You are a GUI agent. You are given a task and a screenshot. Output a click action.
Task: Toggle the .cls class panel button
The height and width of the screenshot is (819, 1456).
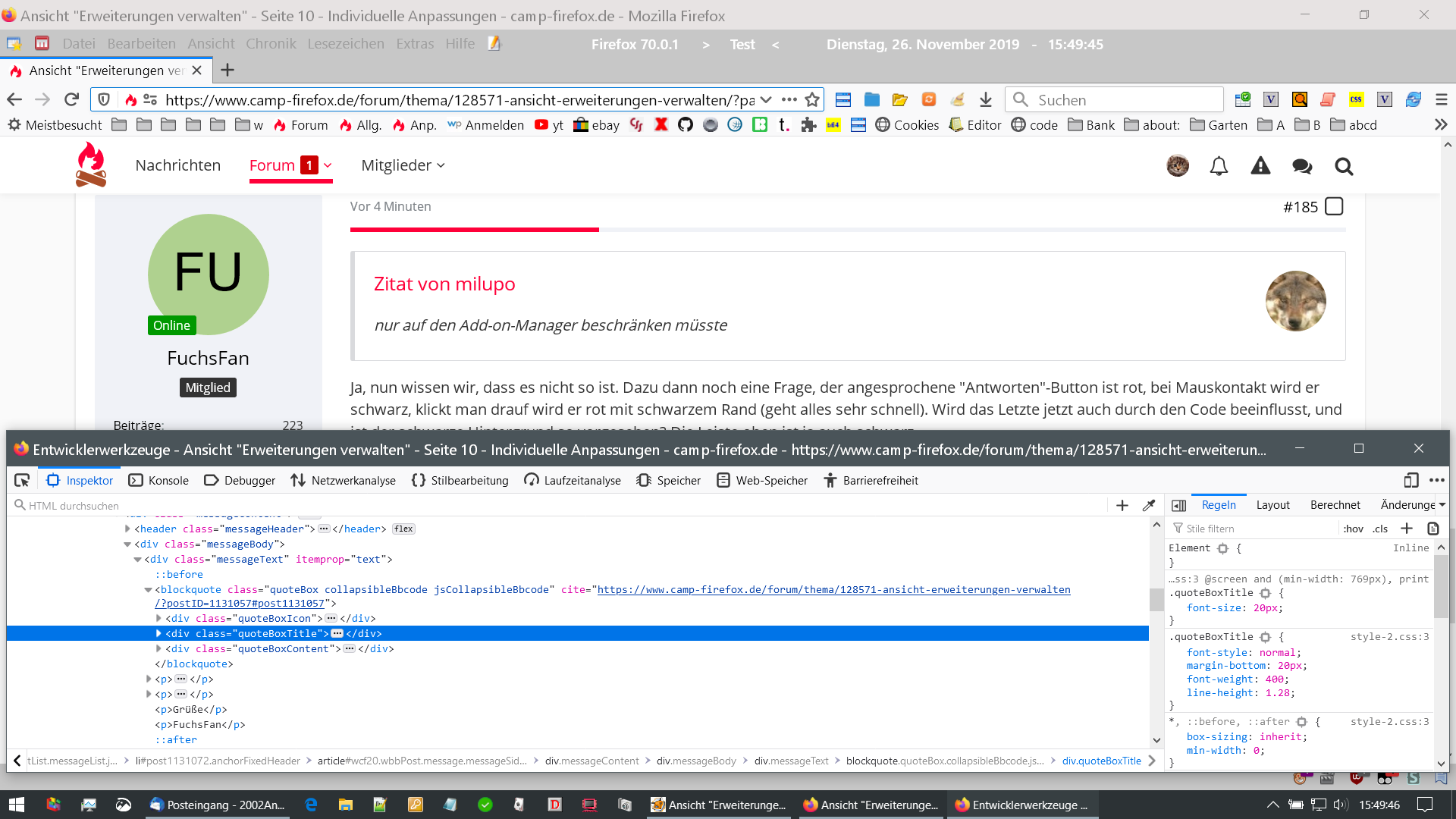coord(1380,529)
